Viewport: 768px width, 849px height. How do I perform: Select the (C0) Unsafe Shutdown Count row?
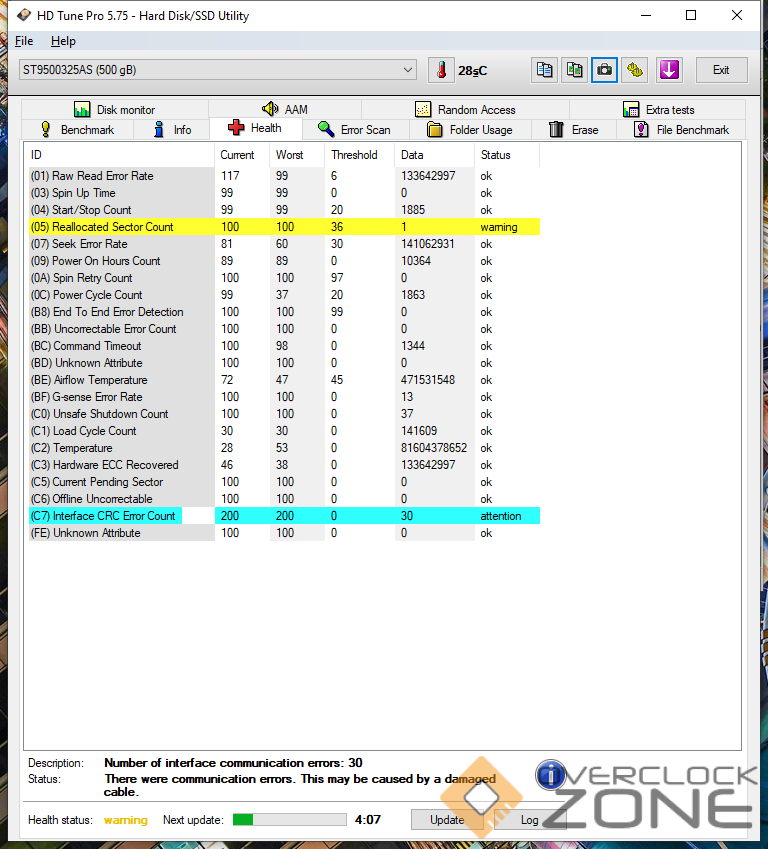tap(284, 414)
